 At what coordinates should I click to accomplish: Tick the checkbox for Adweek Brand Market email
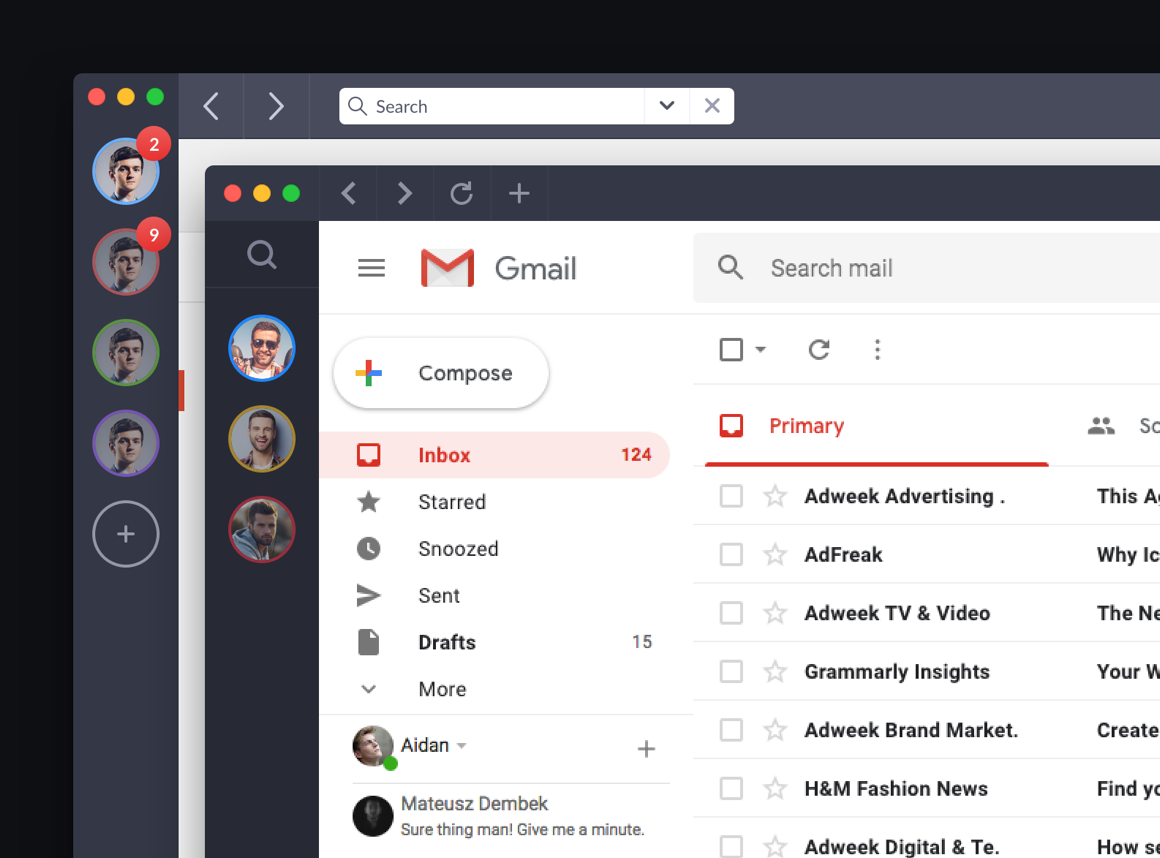pos(731,729)
